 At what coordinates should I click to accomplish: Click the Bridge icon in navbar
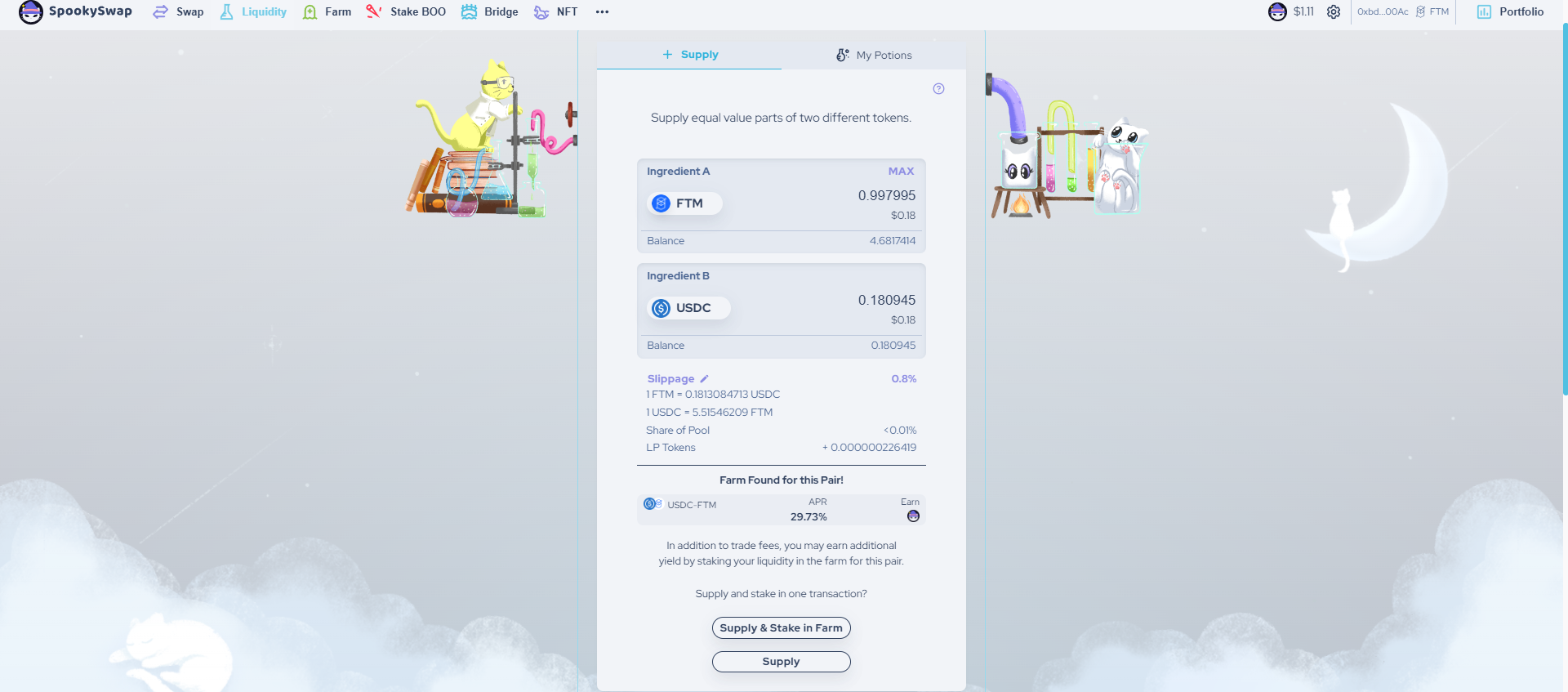click(469, 11)
